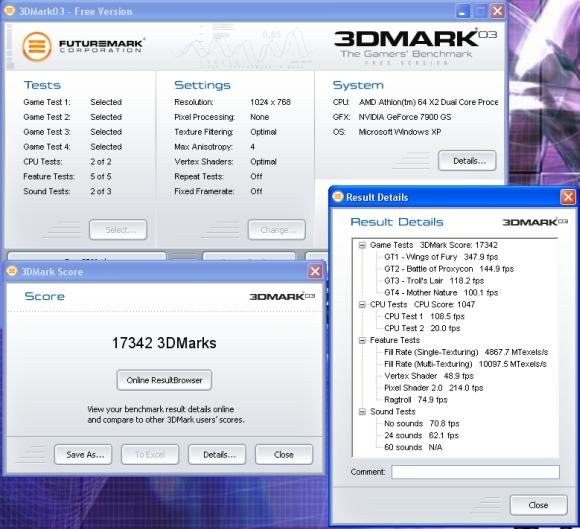
Task: Click the 3DMark Score title bar icon
Action: [x=12, y=271]
